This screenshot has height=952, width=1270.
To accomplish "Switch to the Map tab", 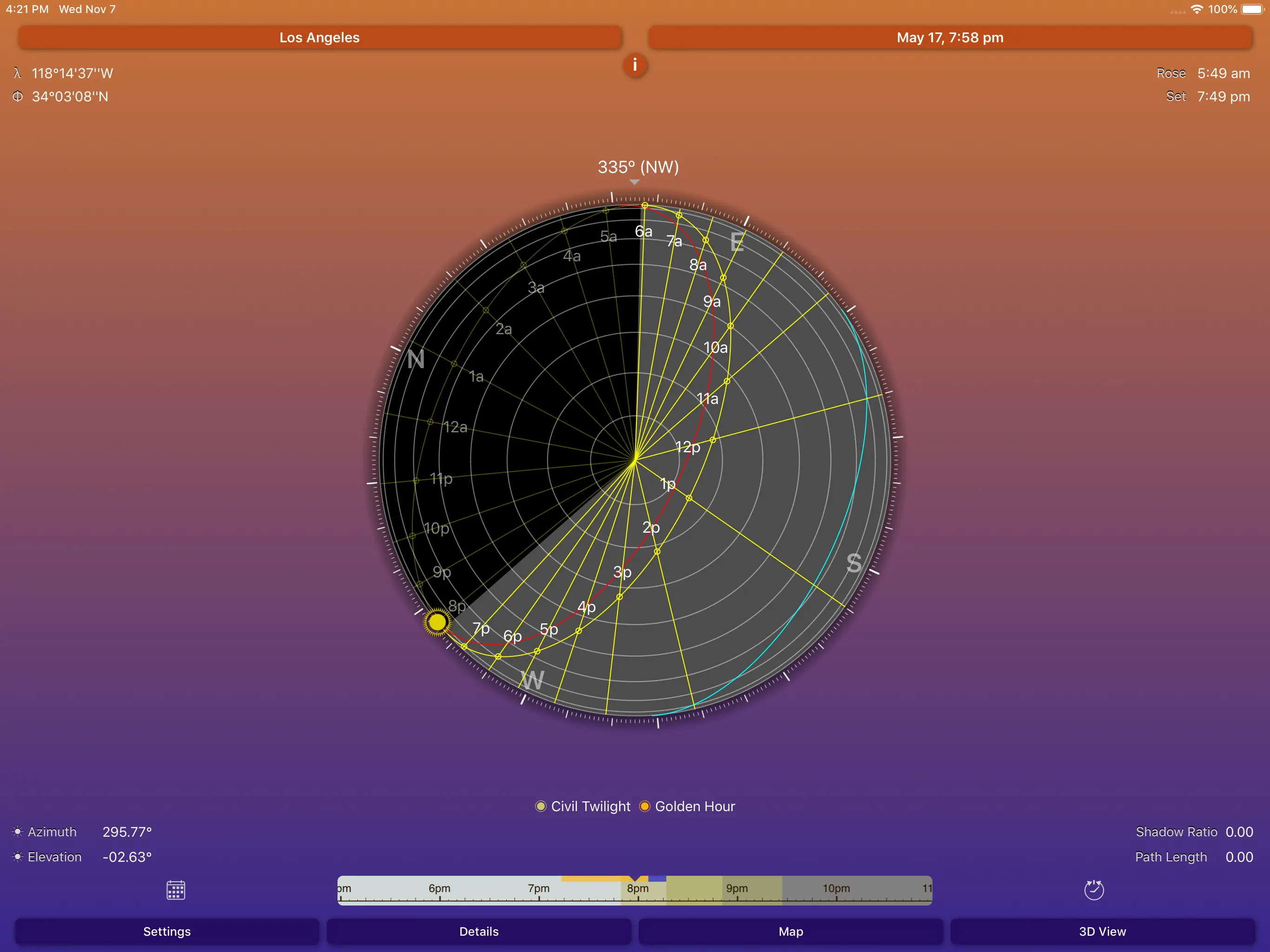I will coord(790,932).
